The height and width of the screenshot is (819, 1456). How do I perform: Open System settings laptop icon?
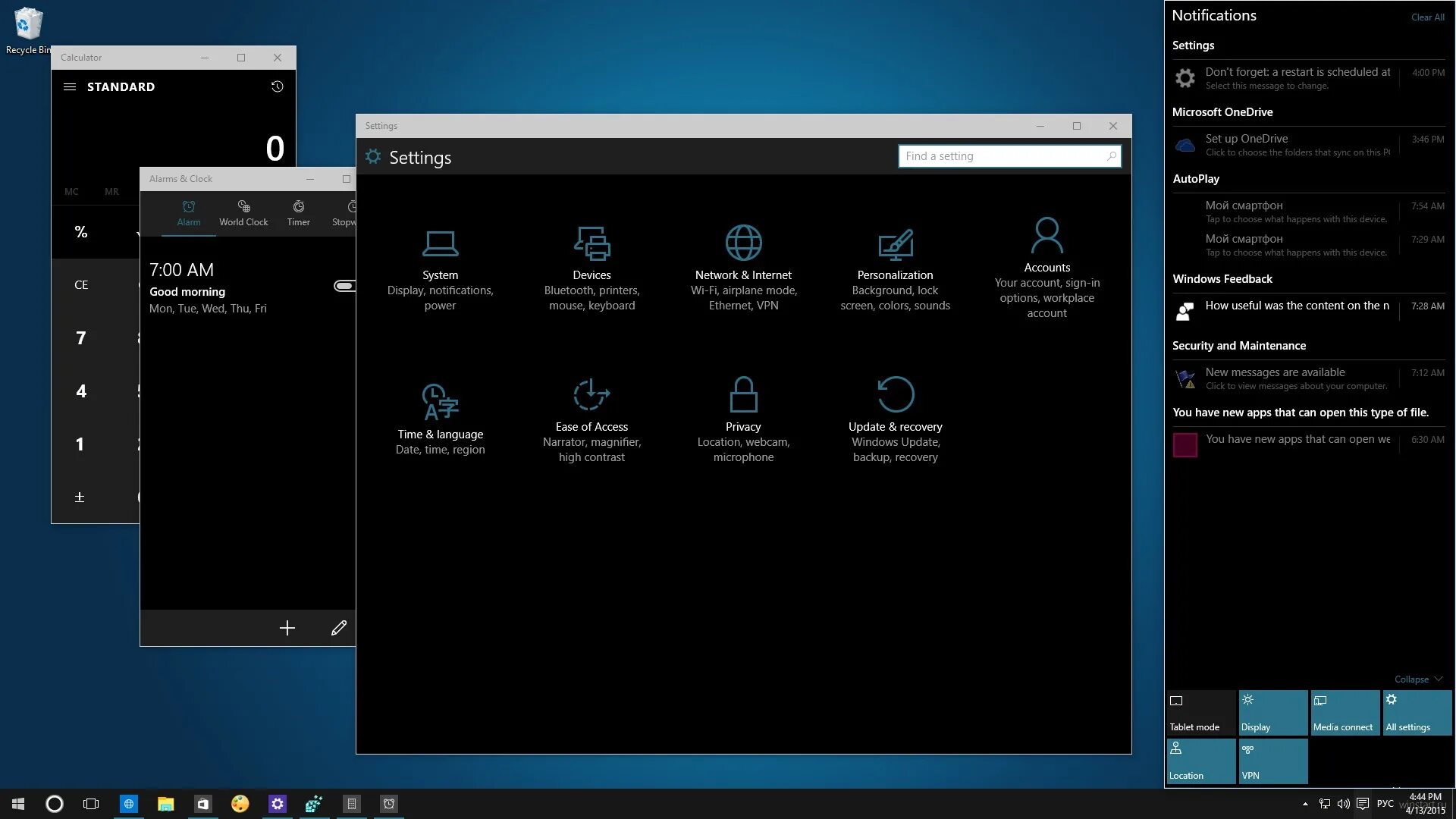click(440, 243)
